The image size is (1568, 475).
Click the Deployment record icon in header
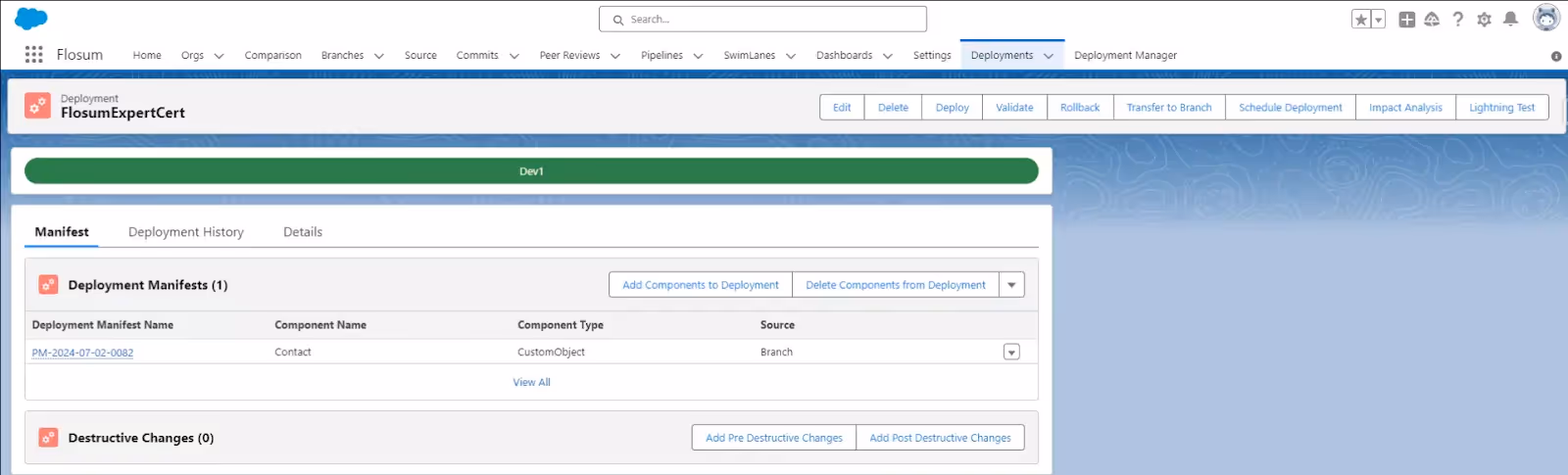(37, 106)
